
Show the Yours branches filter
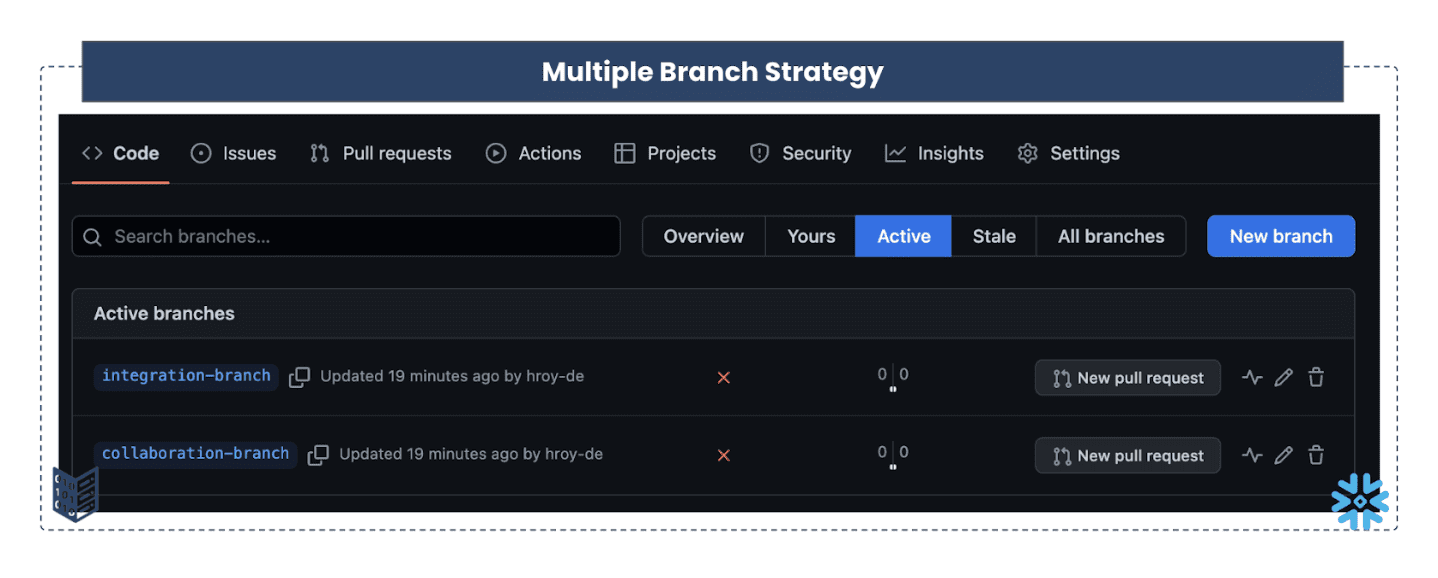pos(810,237)
